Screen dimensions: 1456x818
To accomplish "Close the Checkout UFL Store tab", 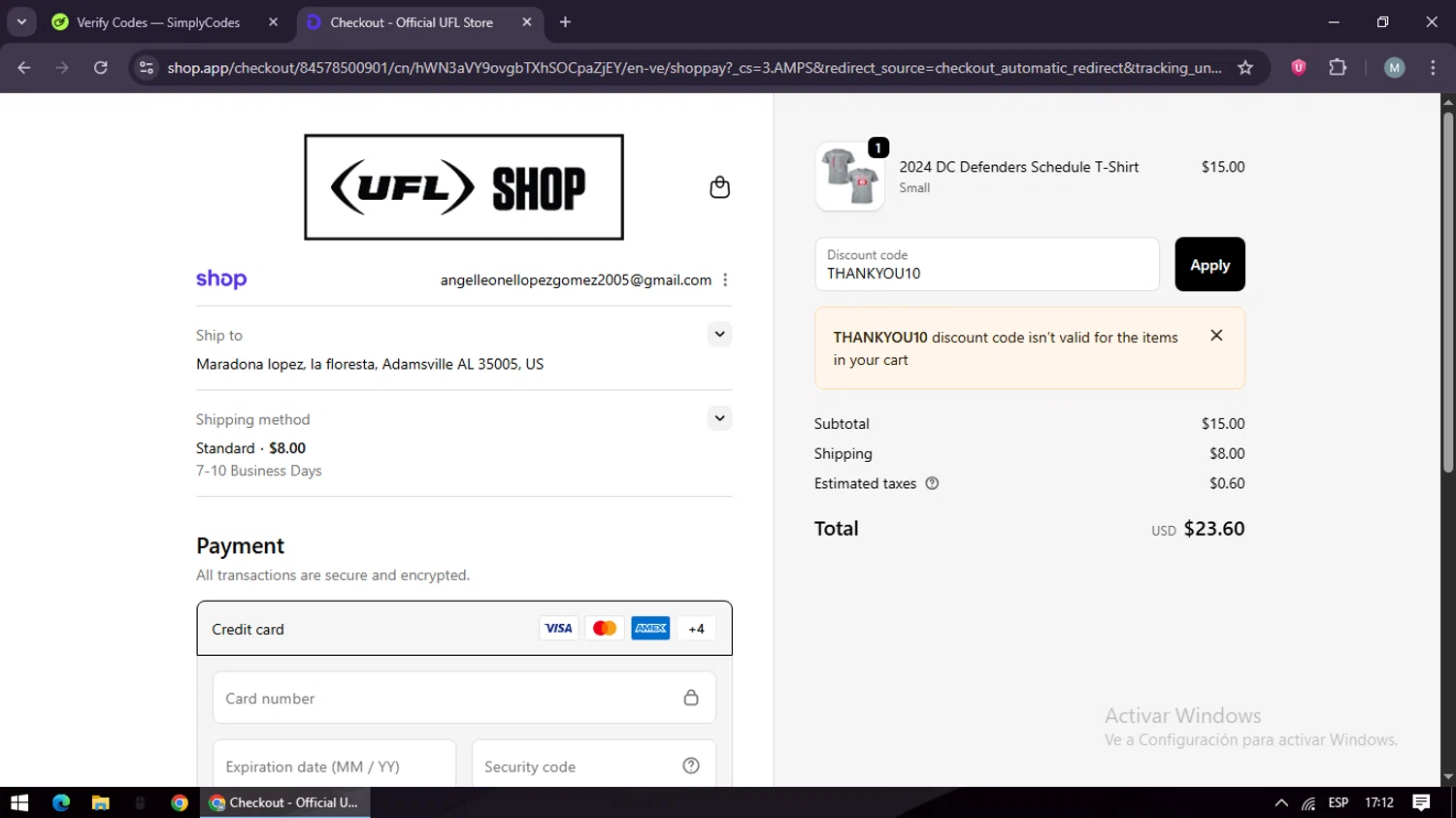I will (527, 21).
